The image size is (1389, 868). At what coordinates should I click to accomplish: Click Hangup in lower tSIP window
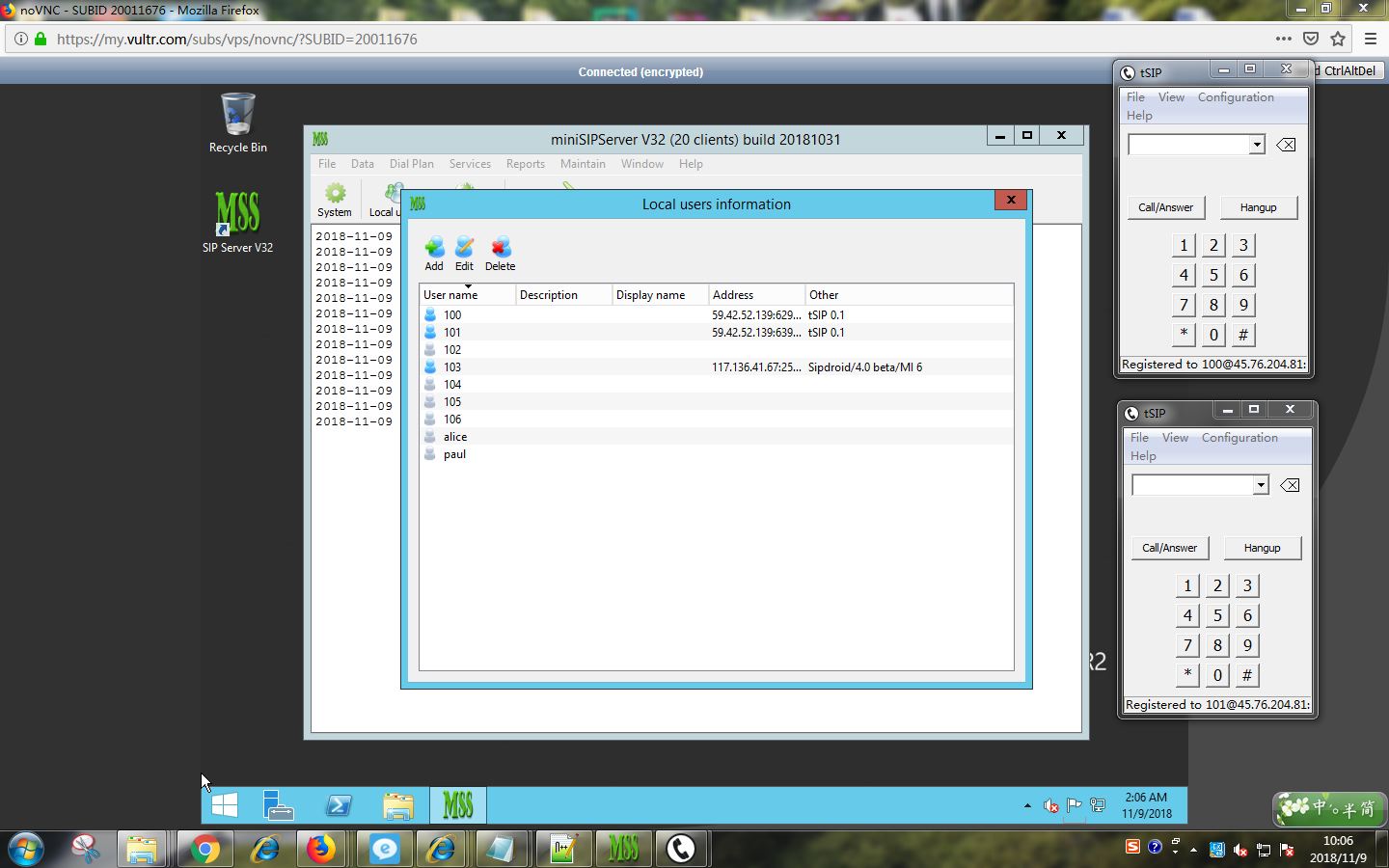[1262, 548]
